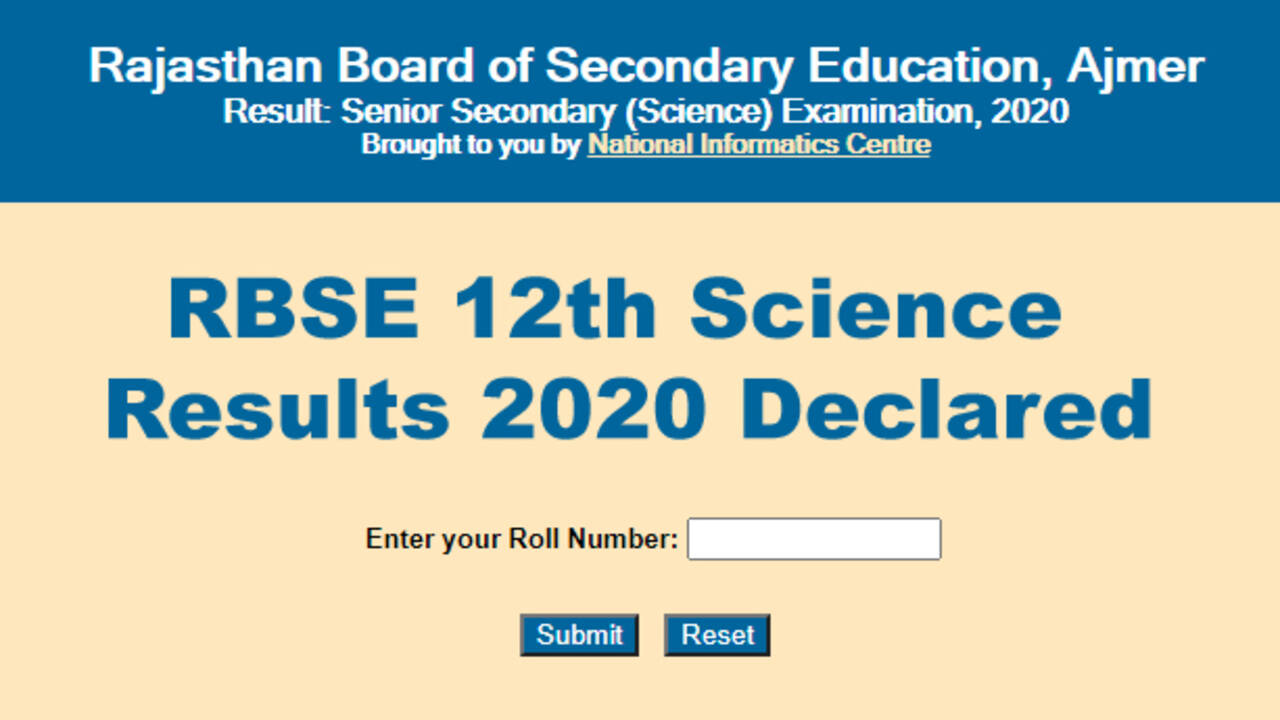Click the Roll Number input field
Image resolution: width=1280 pixels, height=720 pixels.
point(814,539)
